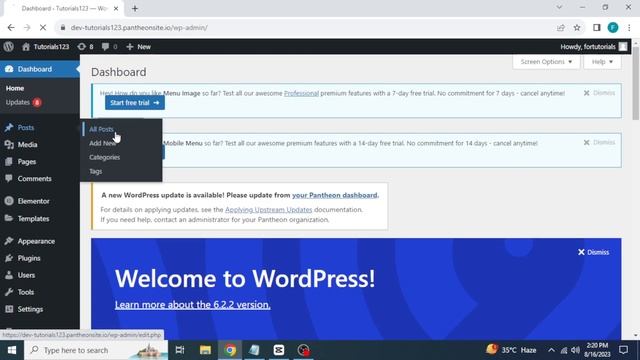Open Media library icon in sidebar
The height and width of the screenshot is (360, 640).
9,144
